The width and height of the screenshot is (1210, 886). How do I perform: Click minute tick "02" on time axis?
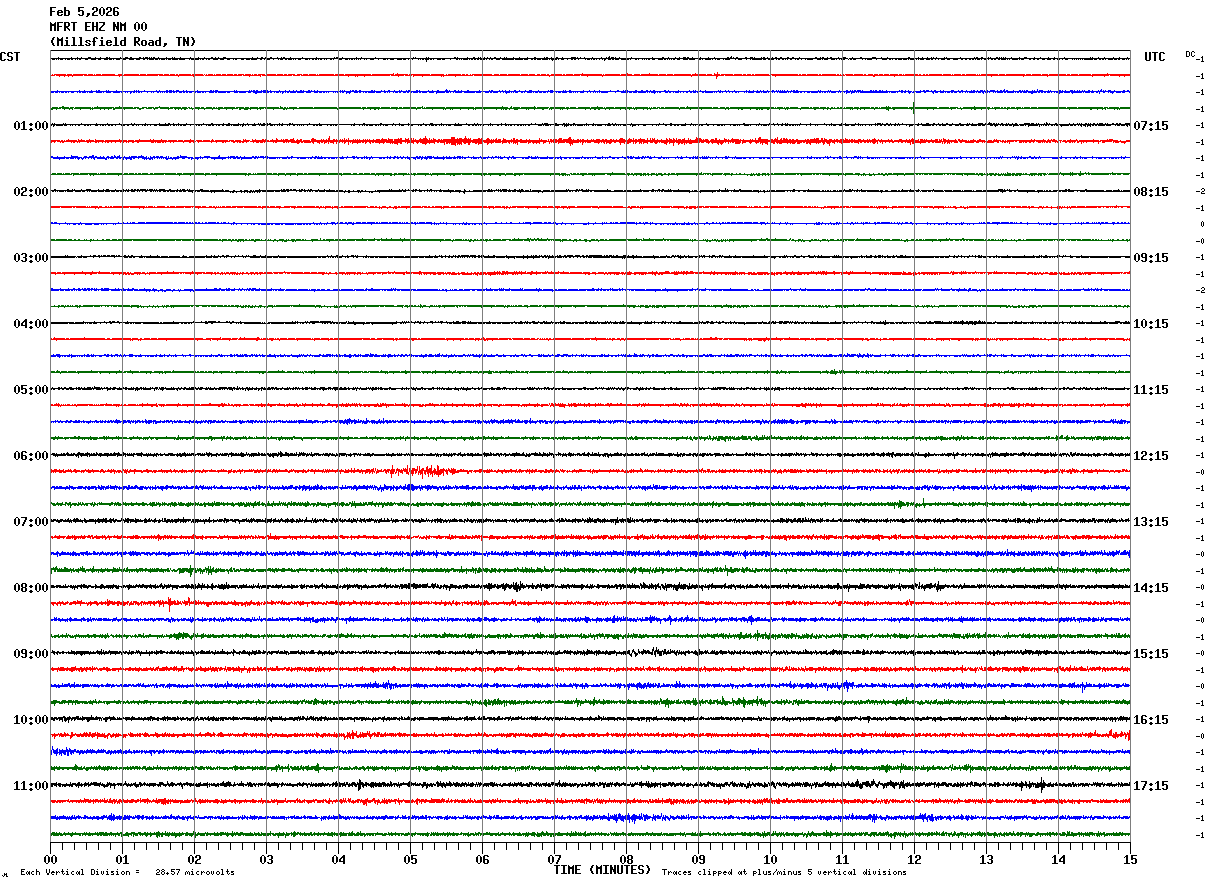coord(194,859)
